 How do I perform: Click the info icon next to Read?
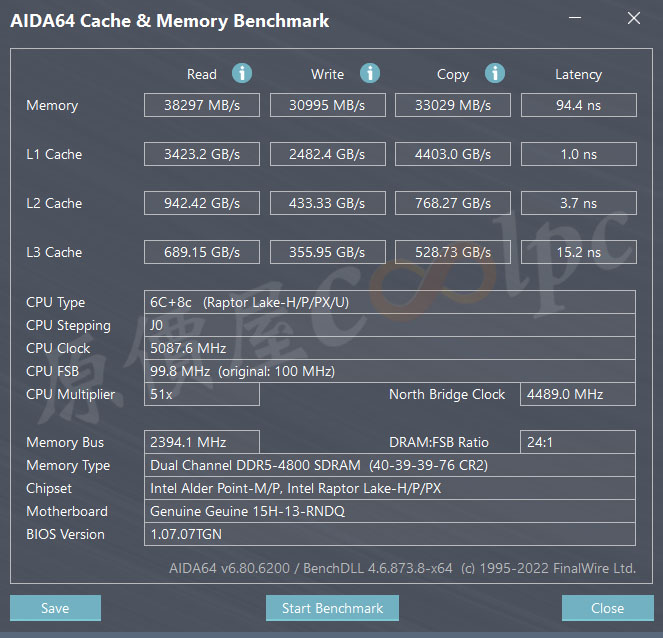pos(242,73)
